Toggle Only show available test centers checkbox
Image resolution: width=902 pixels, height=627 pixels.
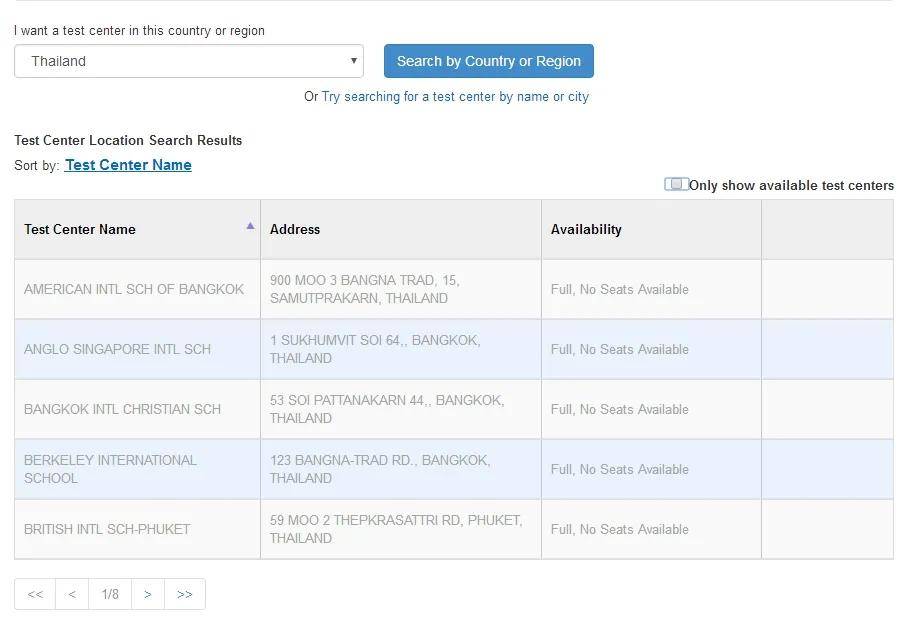point(675,184)
